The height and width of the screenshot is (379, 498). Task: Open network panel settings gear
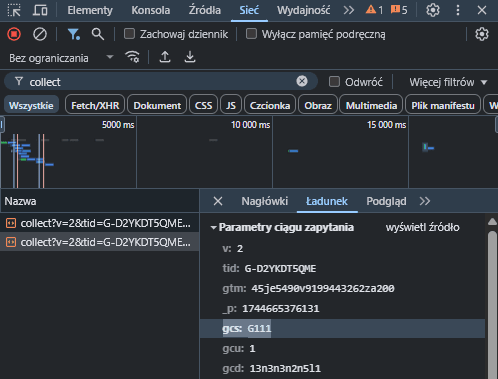pyautogui.click(x=482, y=34)
